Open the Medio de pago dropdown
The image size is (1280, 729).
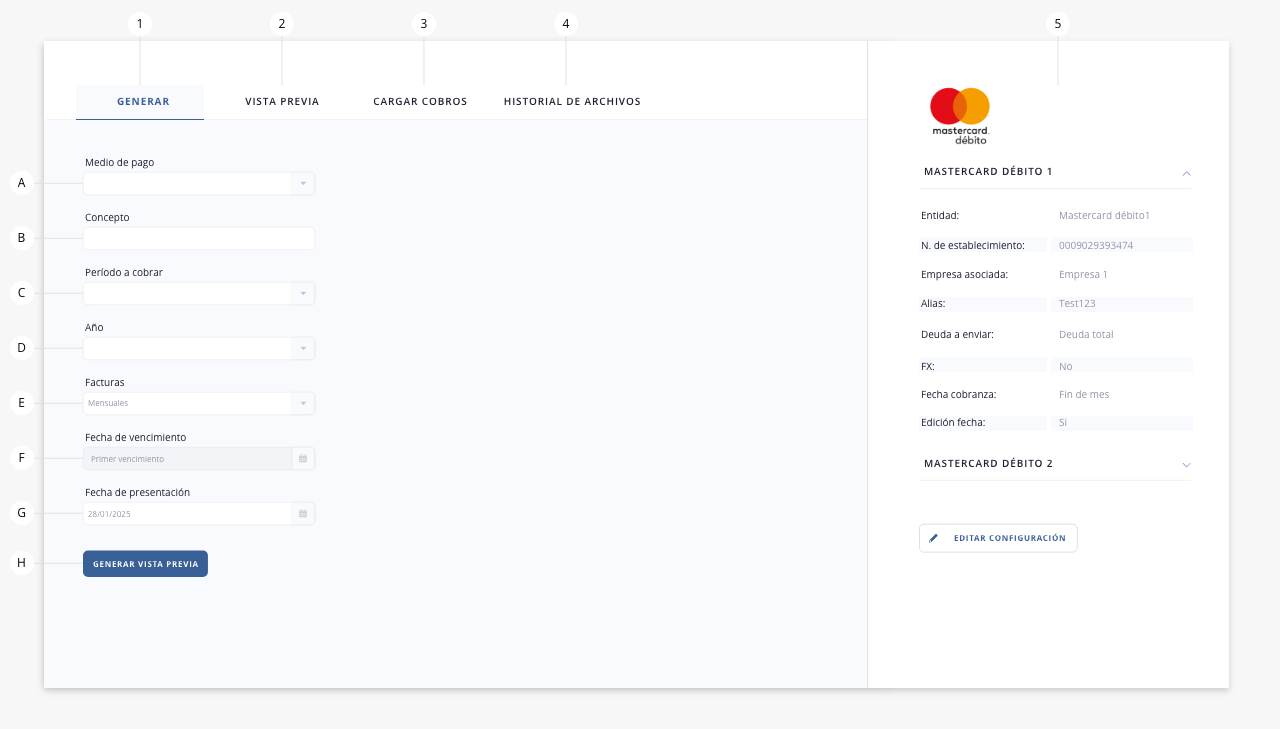(x=199, y=183)
